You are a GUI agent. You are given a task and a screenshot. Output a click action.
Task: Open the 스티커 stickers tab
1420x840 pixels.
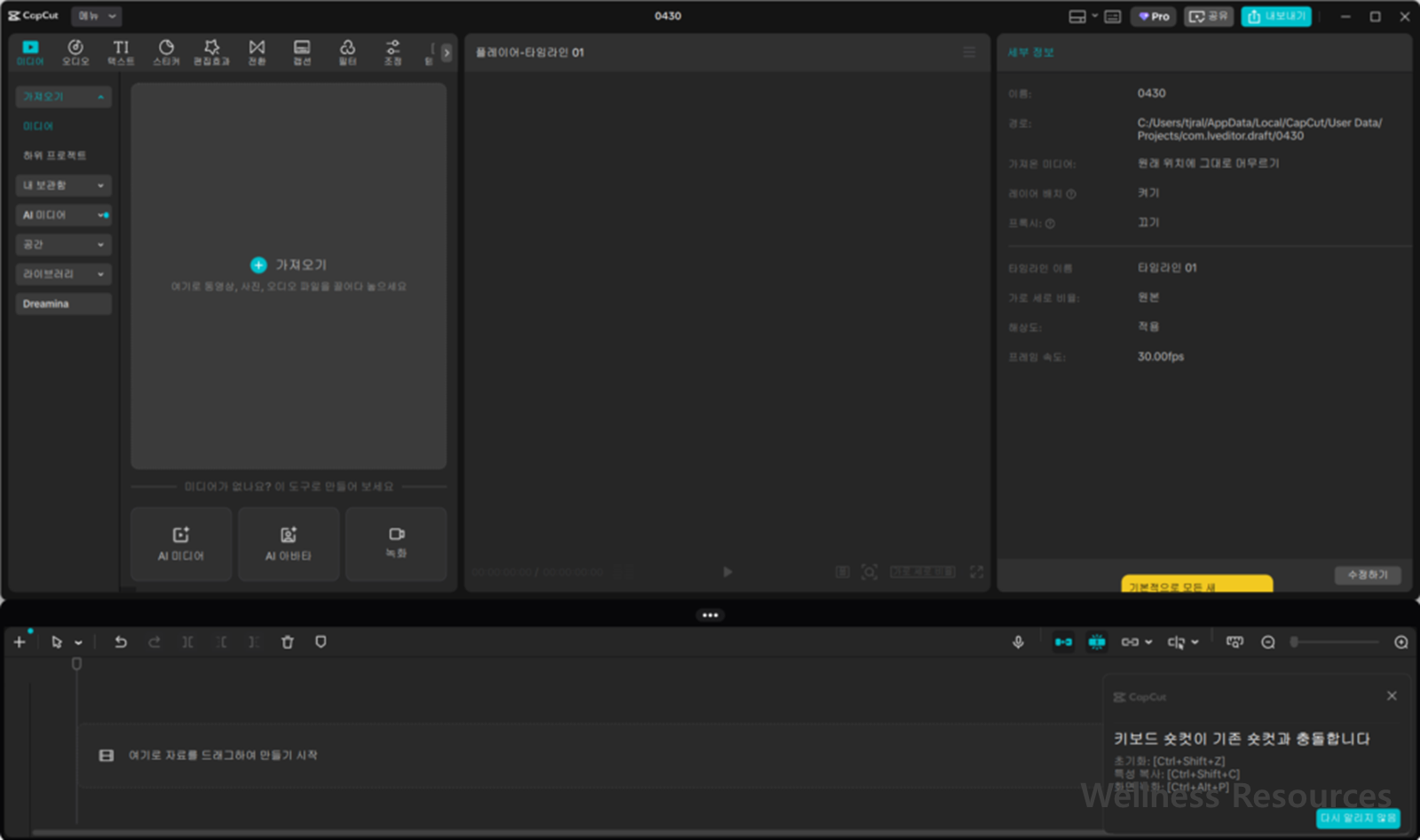click(166, 52)
